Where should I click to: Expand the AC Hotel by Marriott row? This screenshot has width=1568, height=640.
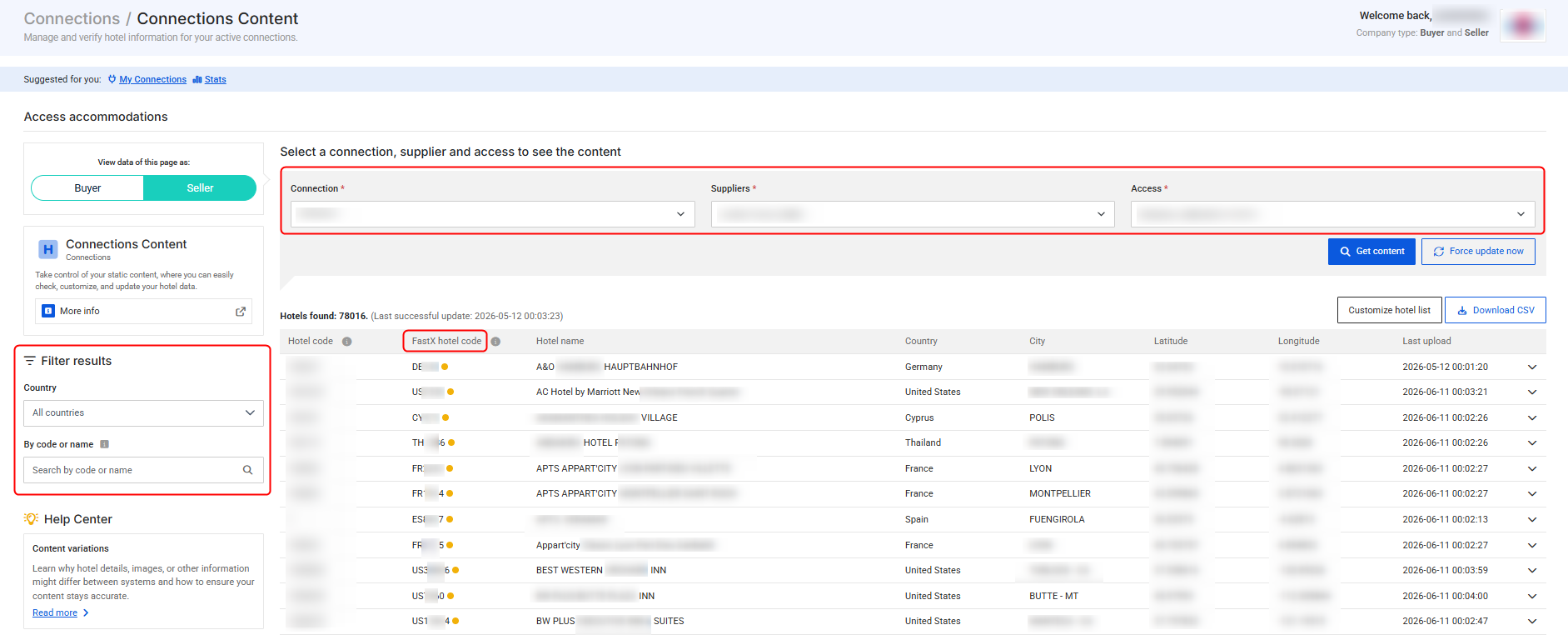(1532, 392)
